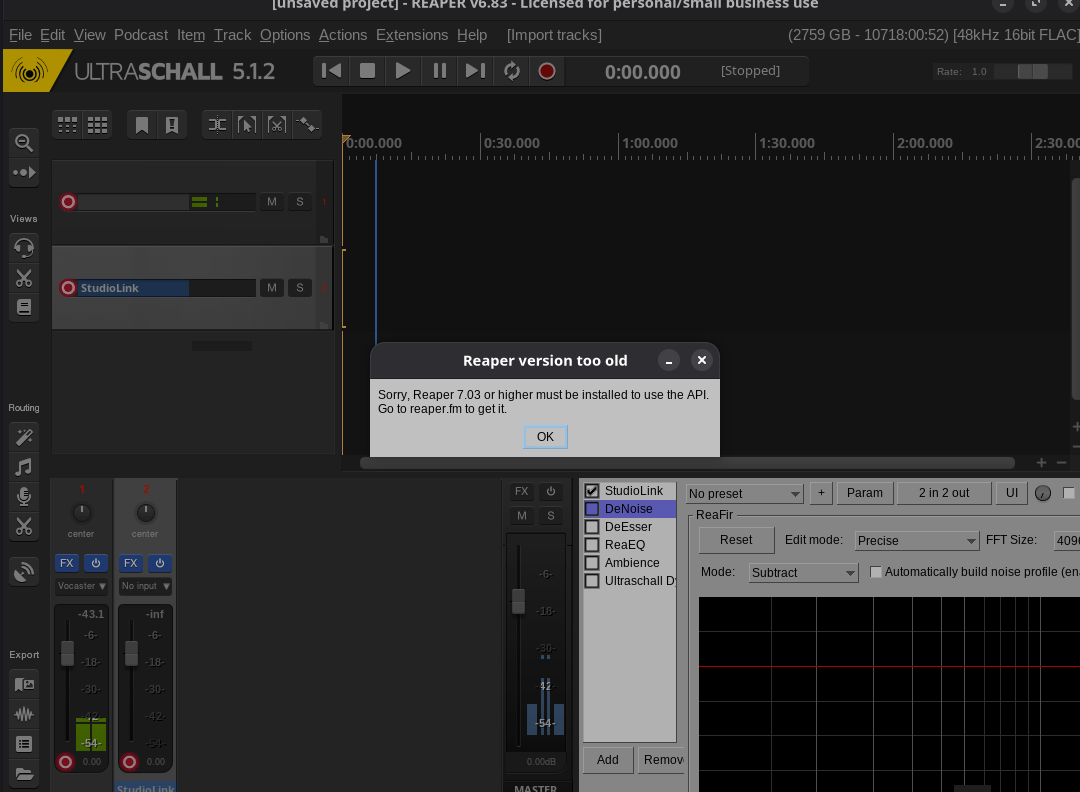Expand the Edit mode Precise dropdown

916,541
